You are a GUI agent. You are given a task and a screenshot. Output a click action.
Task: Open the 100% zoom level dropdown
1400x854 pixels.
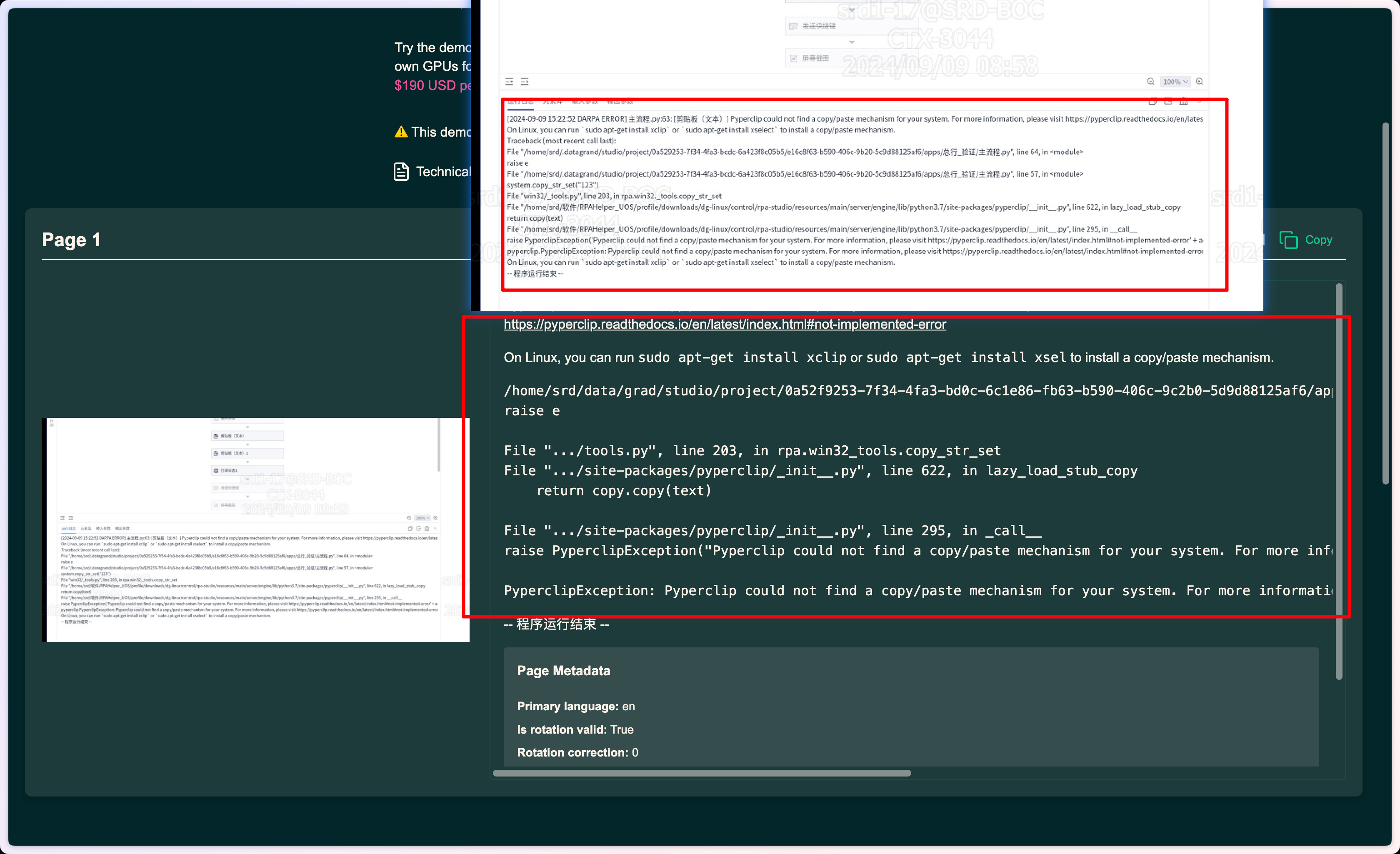(1175, 82)
